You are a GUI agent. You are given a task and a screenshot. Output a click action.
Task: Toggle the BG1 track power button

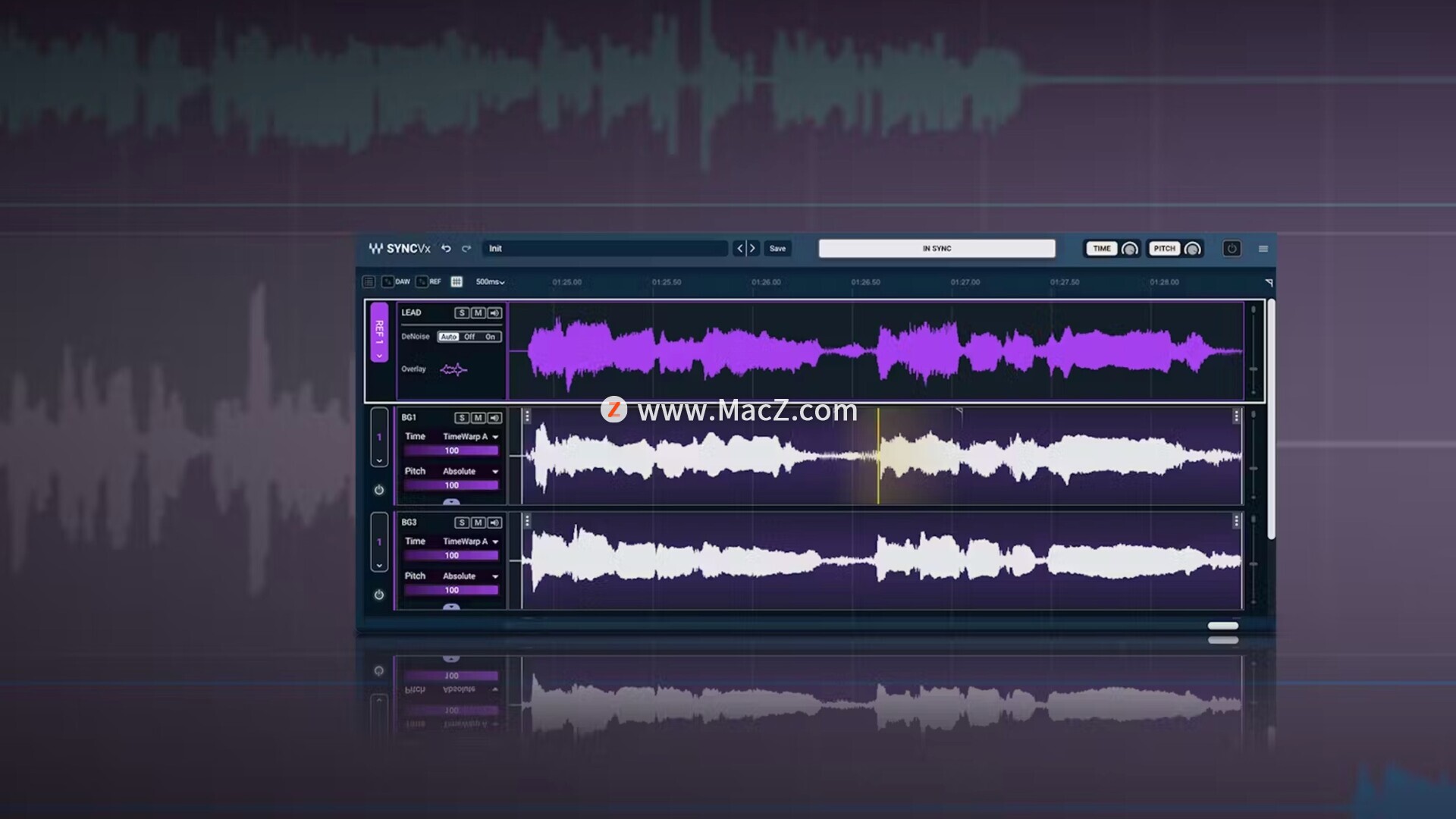click(x=379, y=491)
